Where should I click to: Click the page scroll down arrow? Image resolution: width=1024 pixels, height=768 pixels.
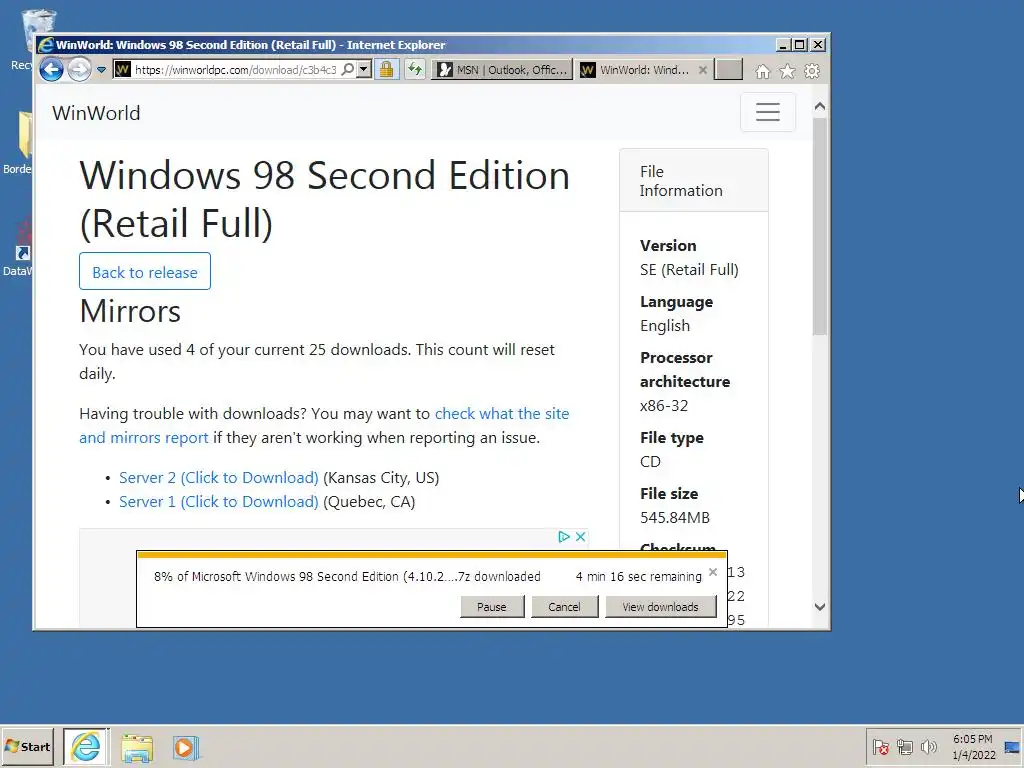click(x=820, y=607)
